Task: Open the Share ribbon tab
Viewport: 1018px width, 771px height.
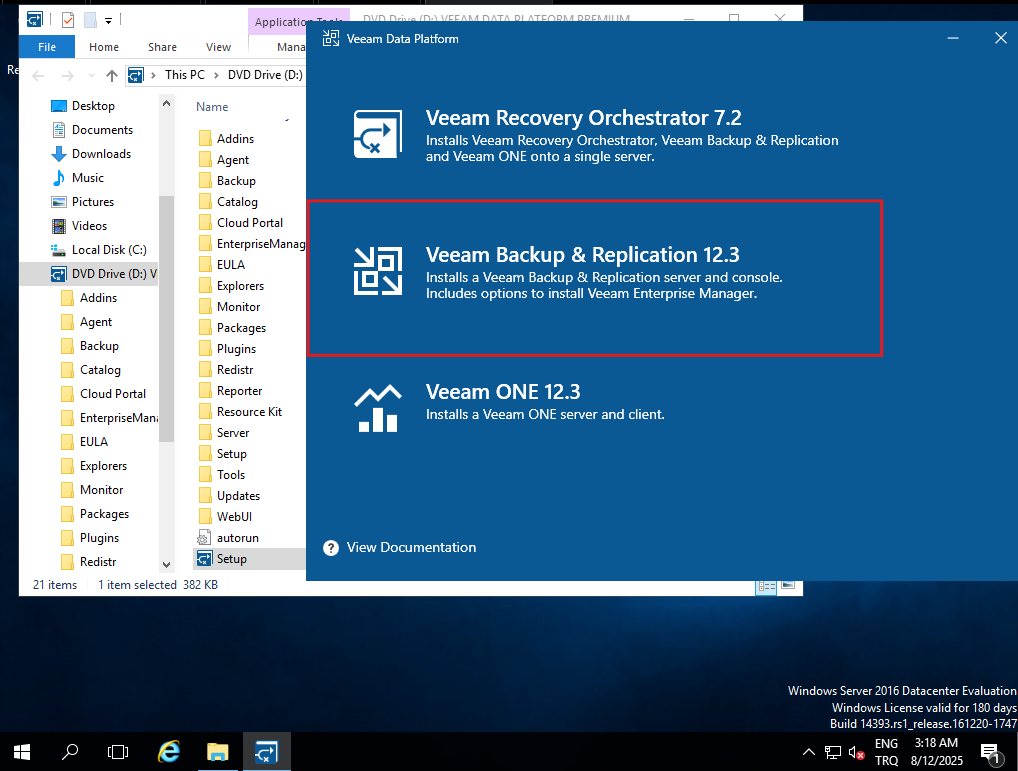Action: coord(162,47)
